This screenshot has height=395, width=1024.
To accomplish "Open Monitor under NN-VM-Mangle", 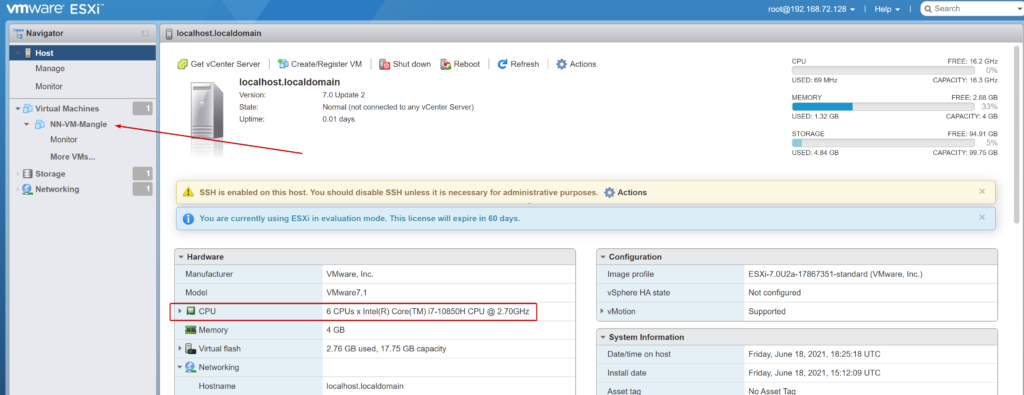I will [x=64, y=140].
